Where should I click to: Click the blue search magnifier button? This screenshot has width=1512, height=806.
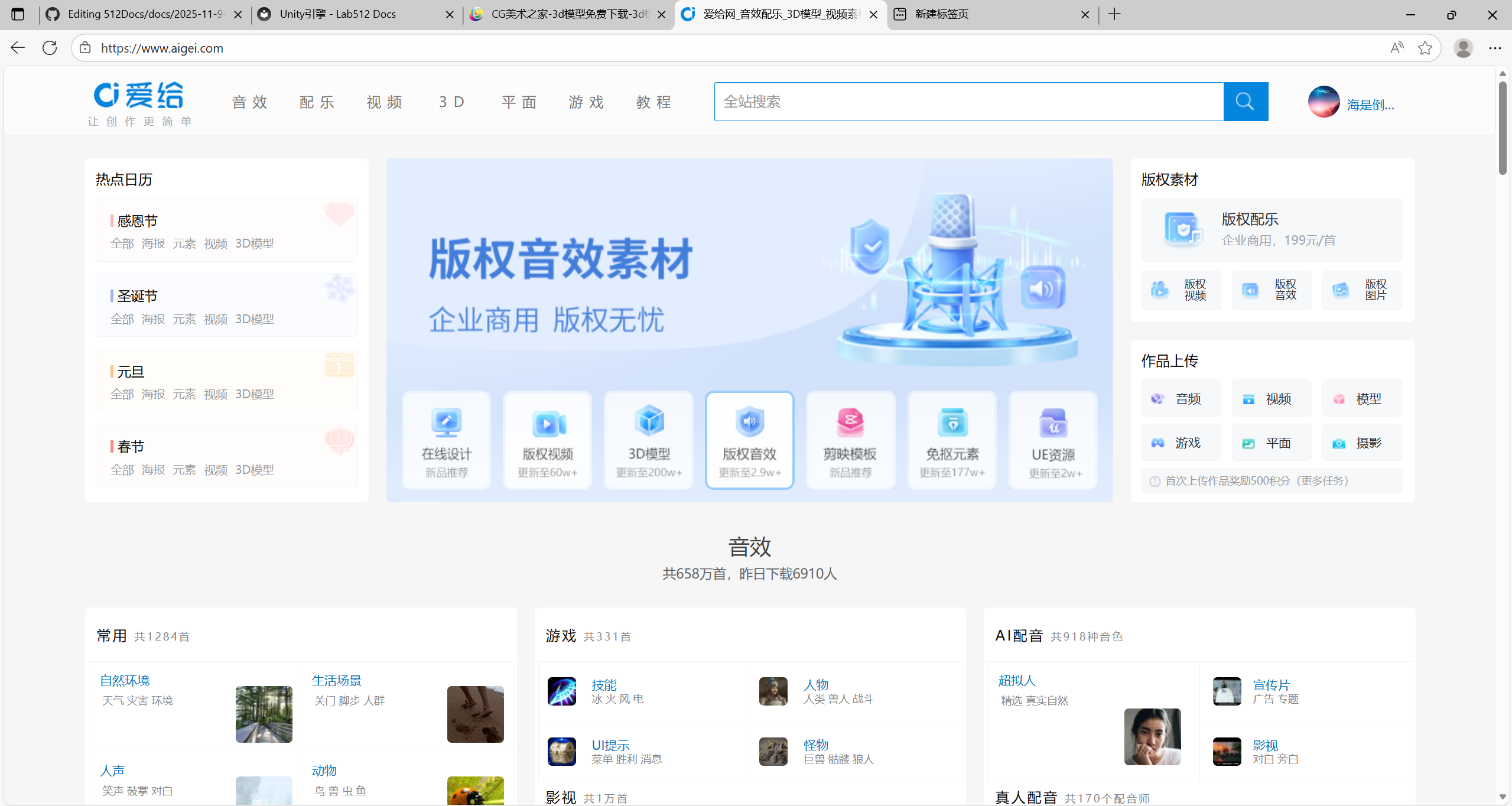(1245, 102)
